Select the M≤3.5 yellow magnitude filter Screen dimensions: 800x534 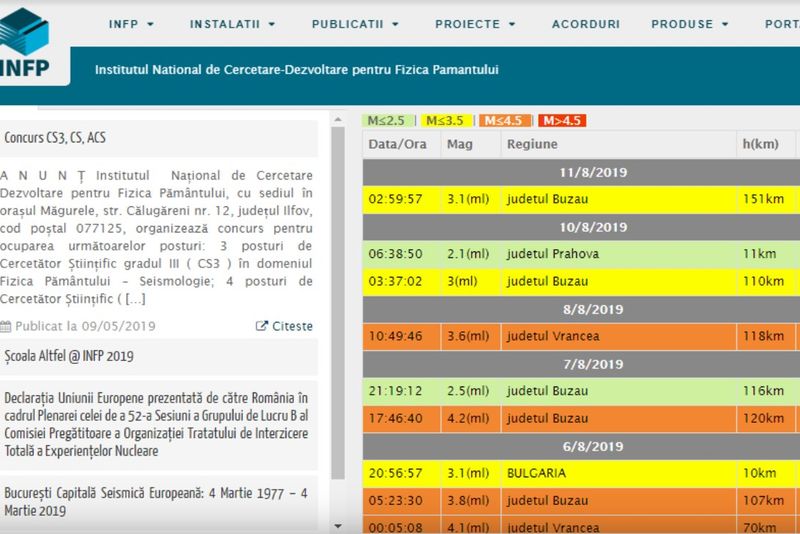click(444, 121)
